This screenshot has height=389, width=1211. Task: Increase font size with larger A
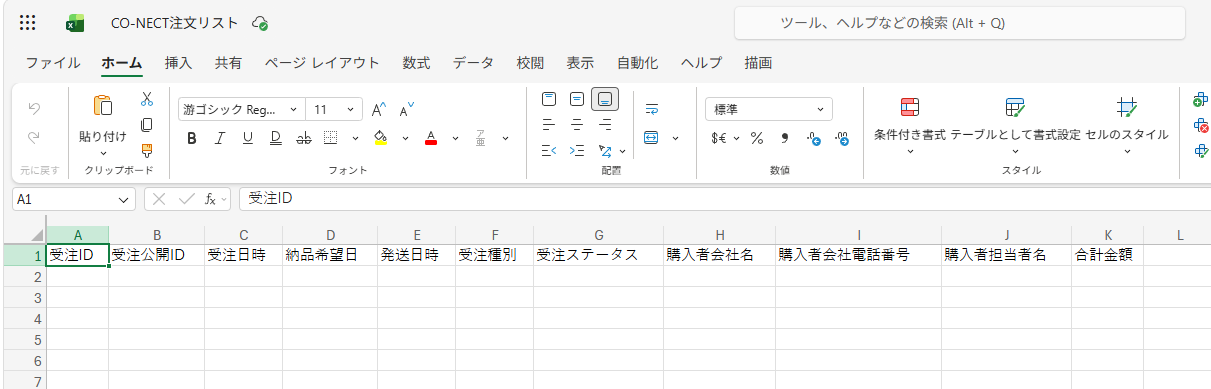point(378,110)
